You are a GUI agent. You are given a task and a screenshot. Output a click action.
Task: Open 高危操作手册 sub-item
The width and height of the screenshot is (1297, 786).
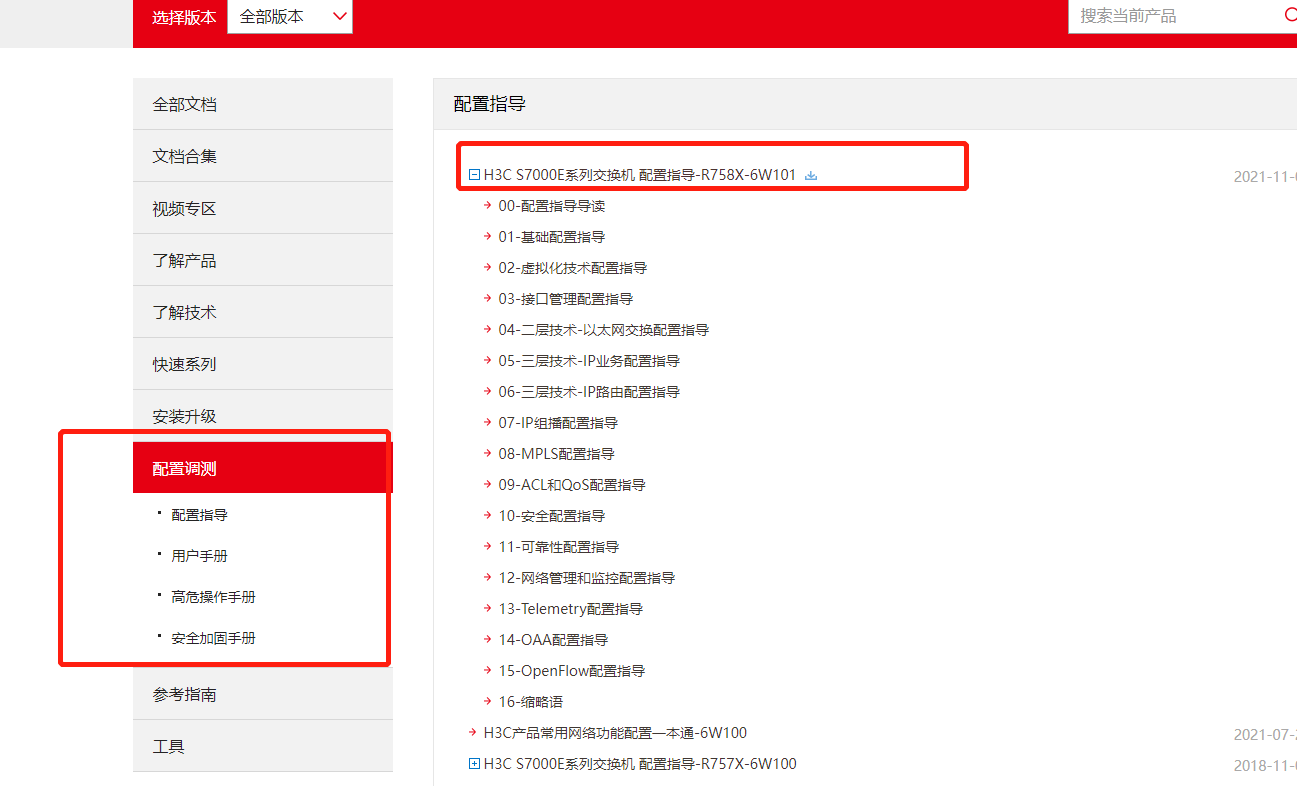[214, 597]
